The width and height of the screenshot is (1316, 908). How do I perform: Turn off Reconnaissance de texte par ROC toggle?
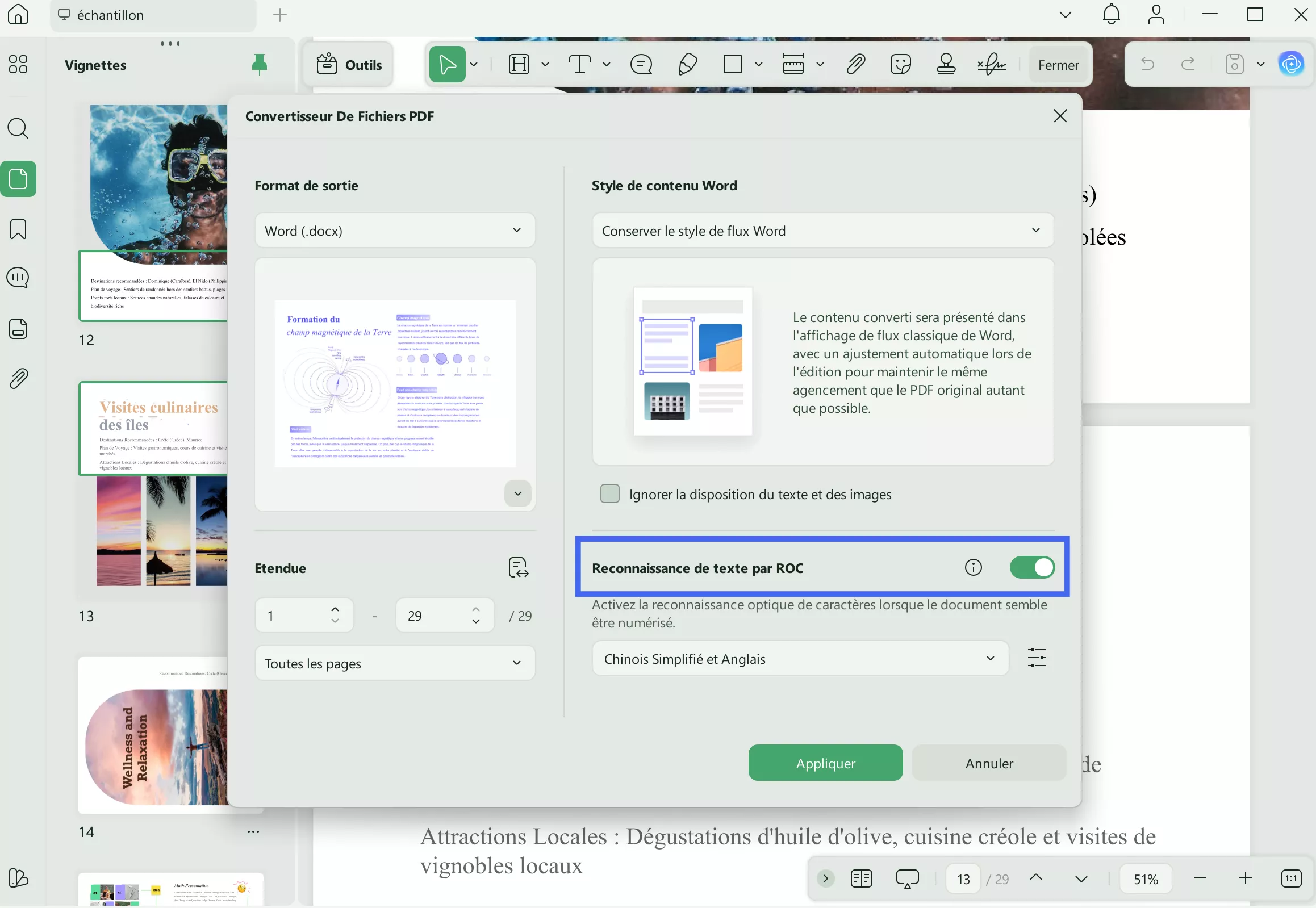pos(1031,567)
